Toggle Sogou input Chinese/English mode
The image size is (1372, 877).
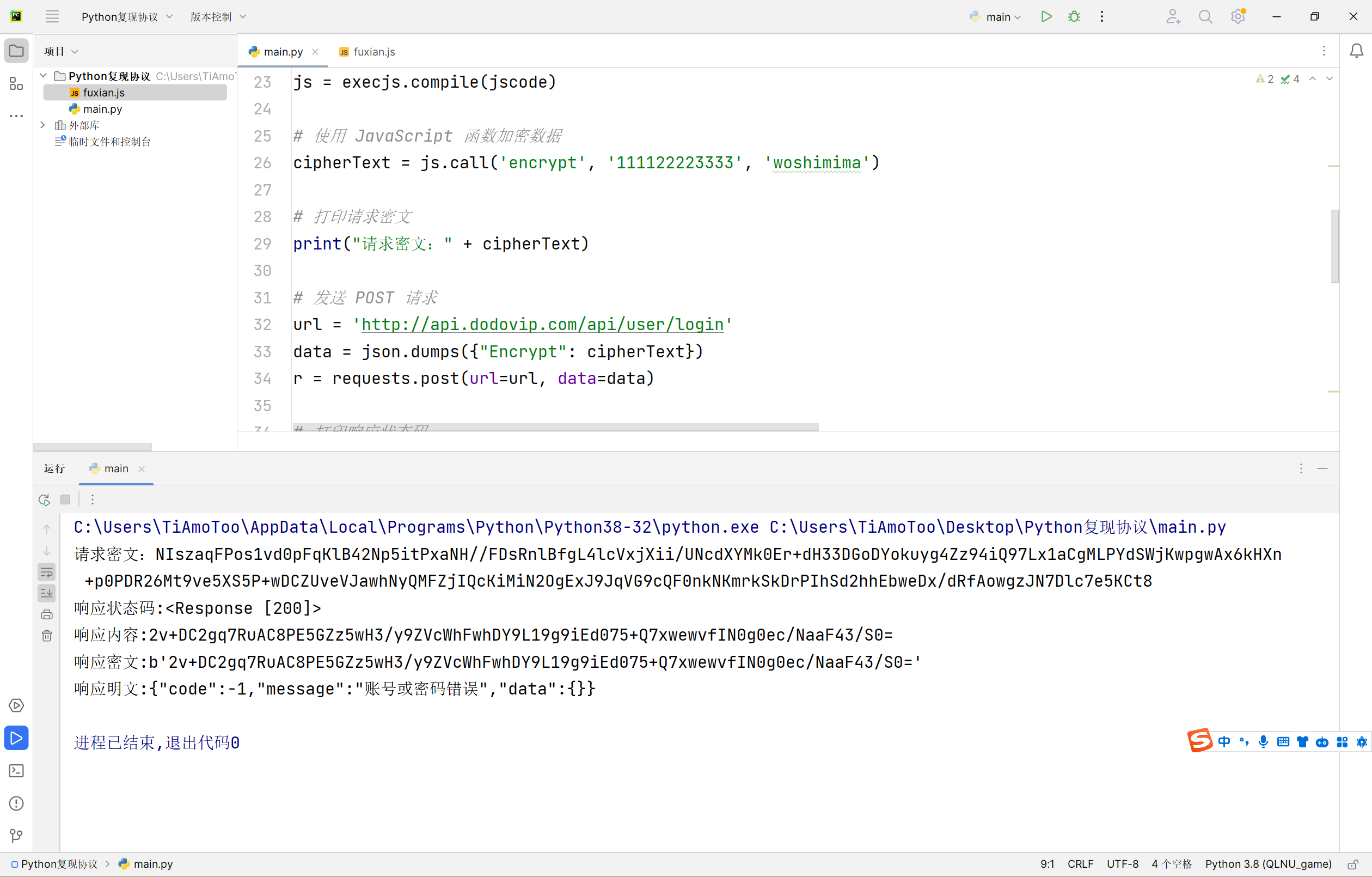(x=1223, y=741)
